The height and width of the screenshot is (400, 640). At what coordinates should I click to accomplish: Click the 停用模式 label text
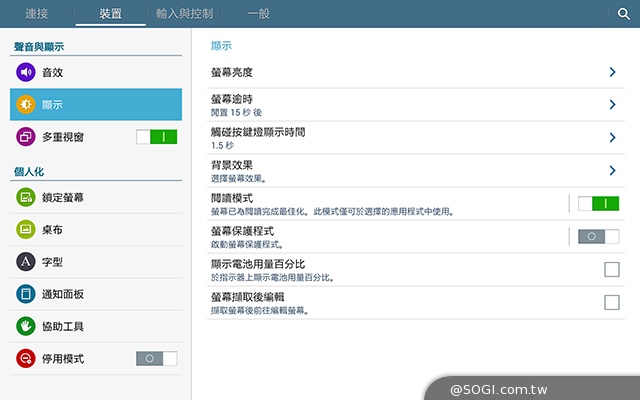pos(63,359)
